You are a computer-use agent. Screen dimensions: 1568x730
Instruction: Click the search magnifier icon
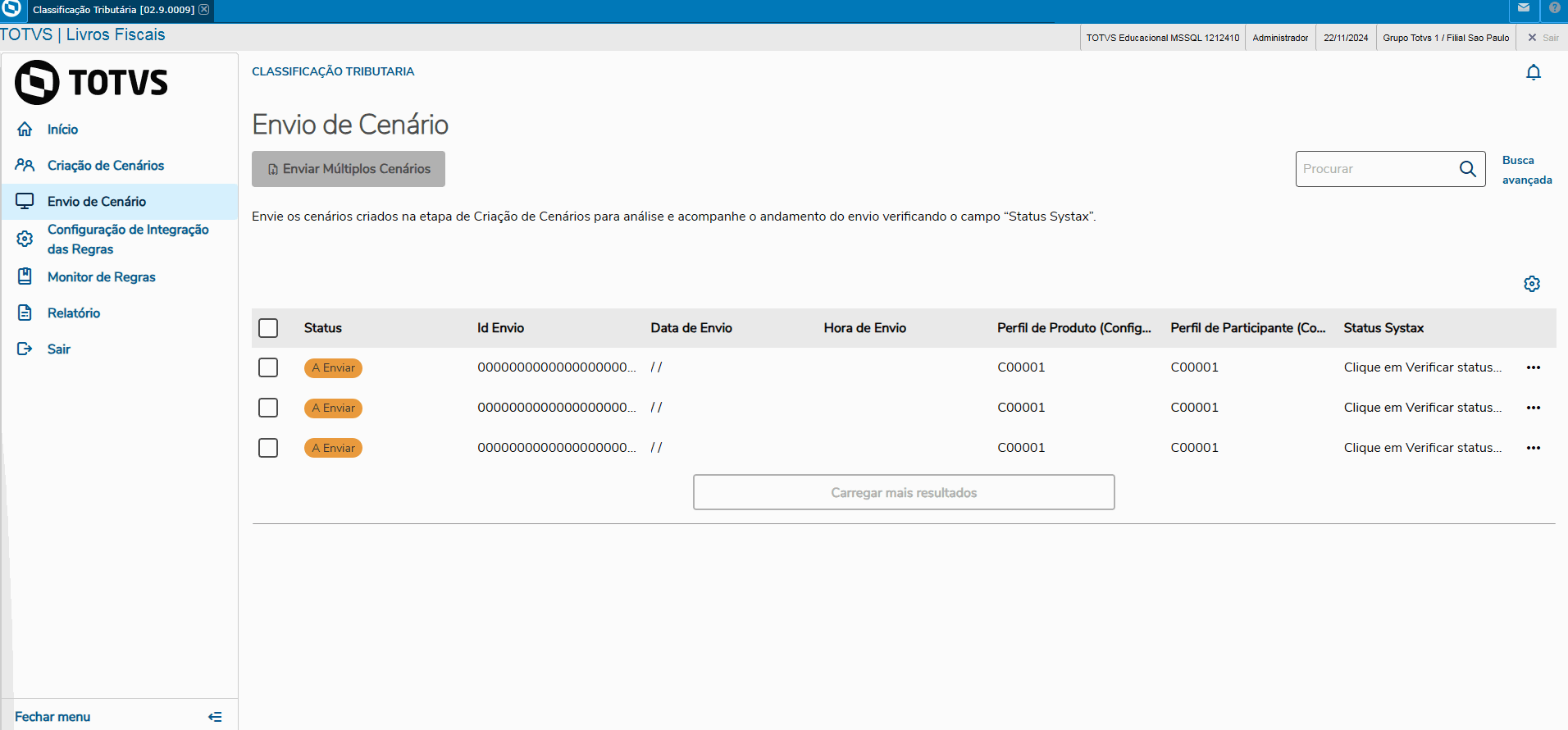coord(1468,169)
